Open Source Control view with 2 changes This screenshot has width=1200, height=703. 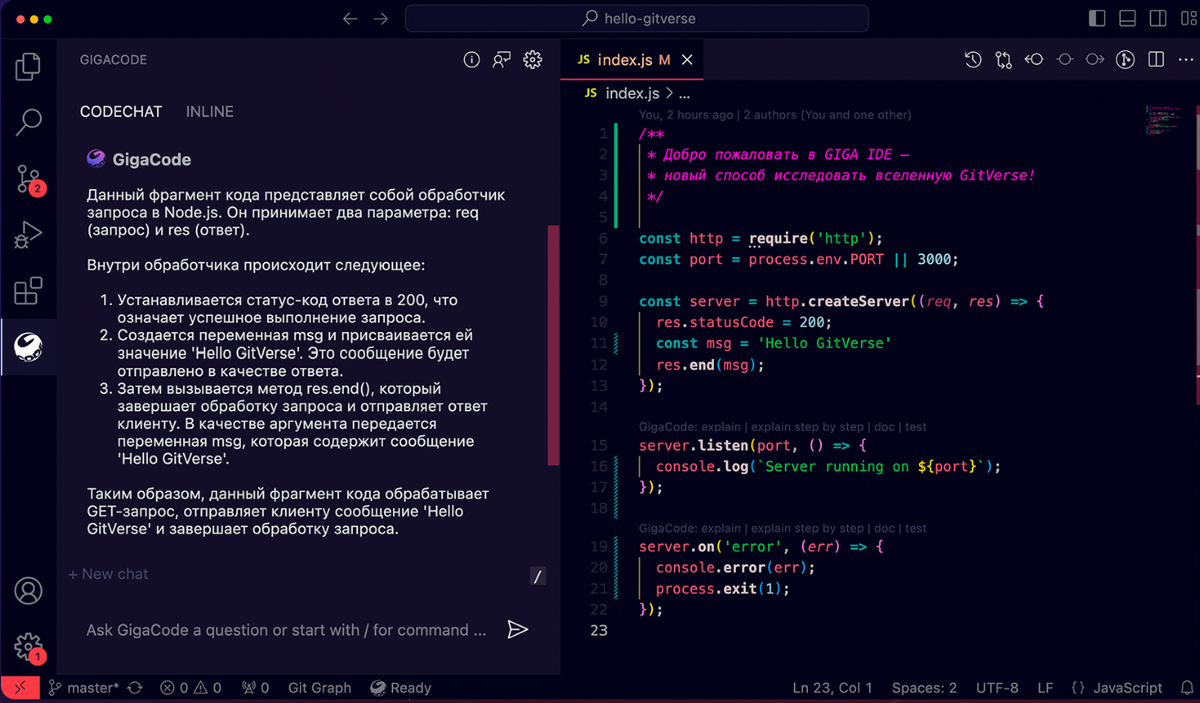(x=28, y=180)
